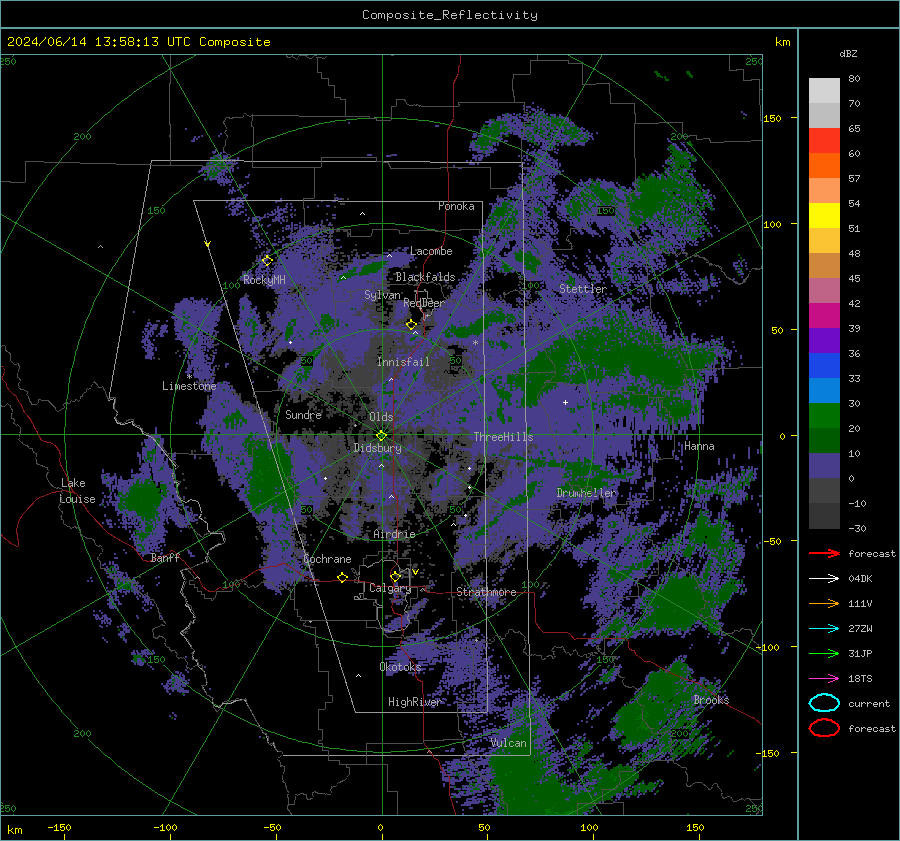Select the white 04DK arrow symbol
900x841 pixels.
(x=824, y=578)
